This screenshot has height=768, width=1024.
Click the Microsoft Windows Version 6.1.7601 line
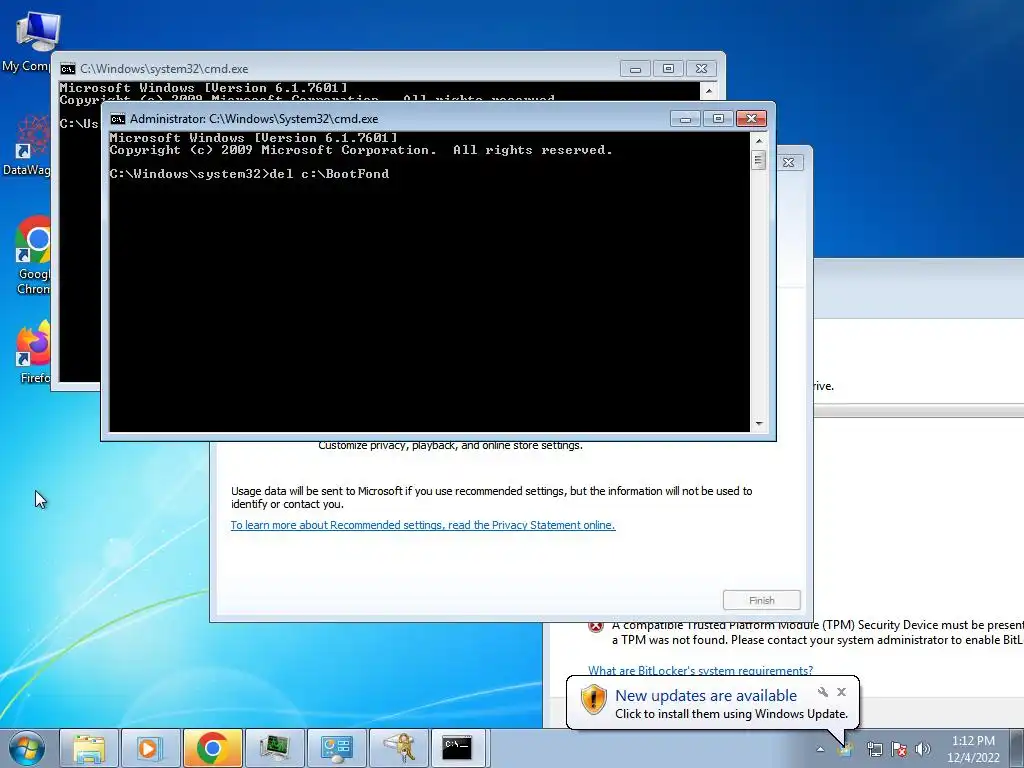pos(253,138)
